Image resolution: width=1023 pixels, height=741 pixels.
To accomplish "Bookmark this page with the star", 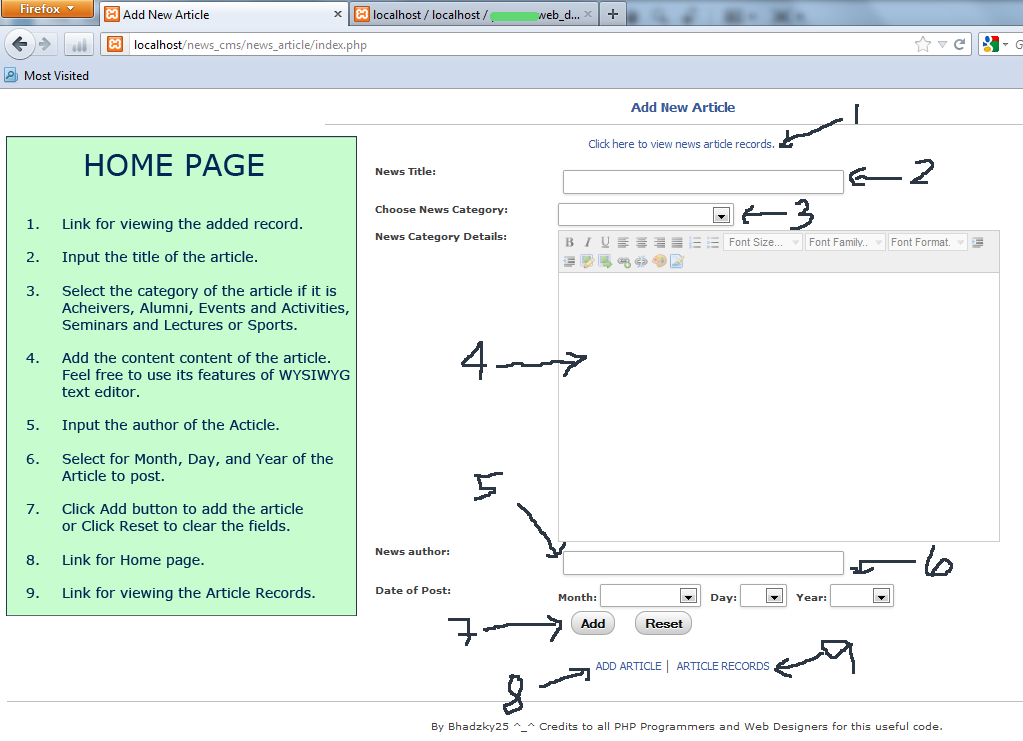I will pyautogui.click(x=923, y=44).
